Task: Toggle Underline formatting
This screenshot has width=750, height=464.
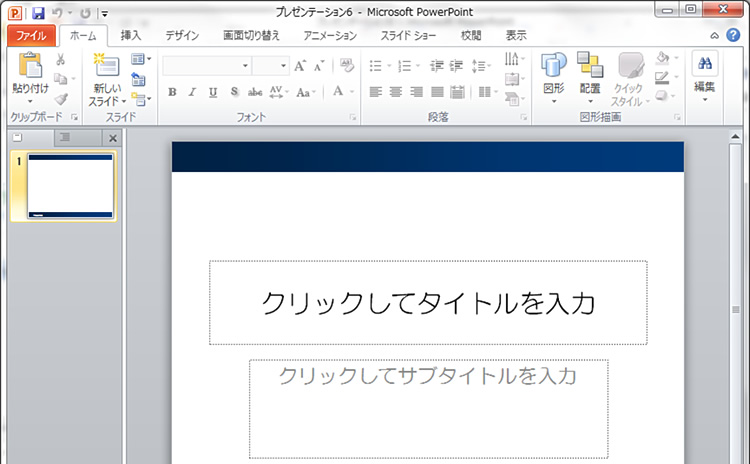Action: [212, 92]
